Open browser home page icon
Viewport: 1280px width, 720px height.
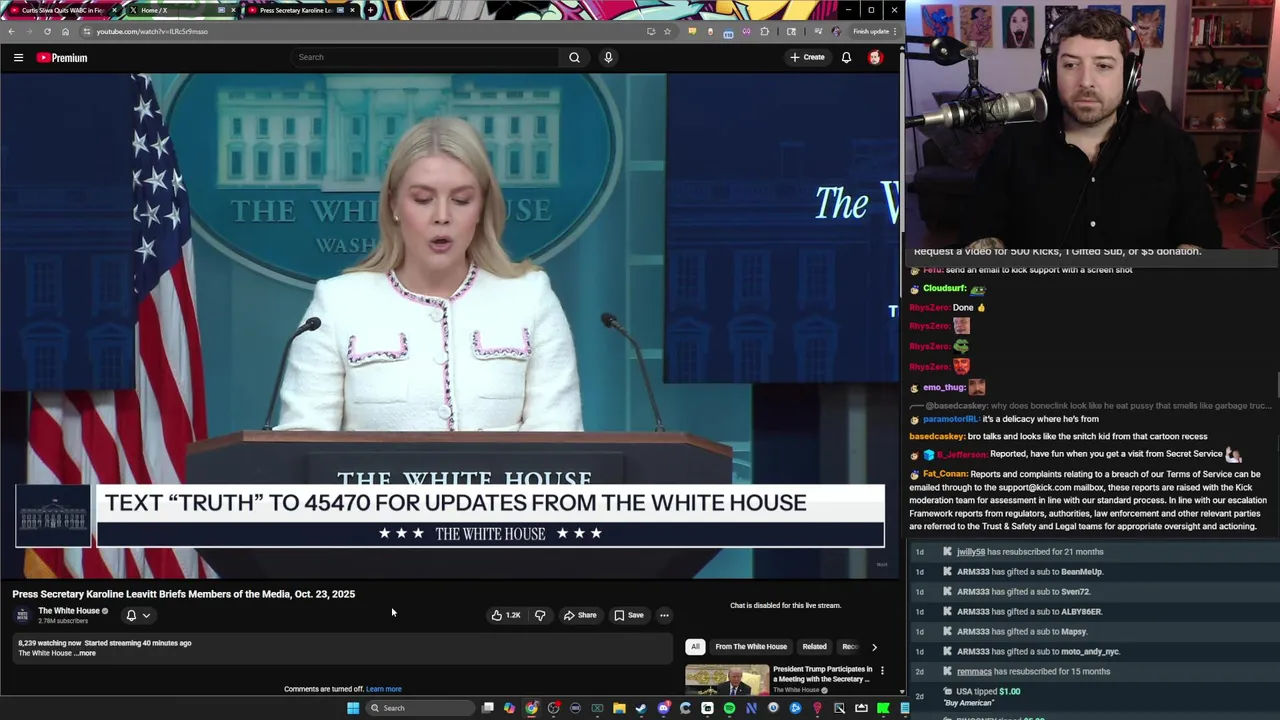(65, 31)
